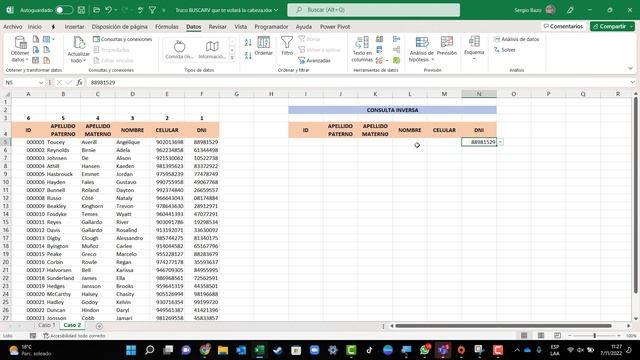Click the filter icon in quick-access toolbar
Screen dimensions: 640x360
(152, 10)
